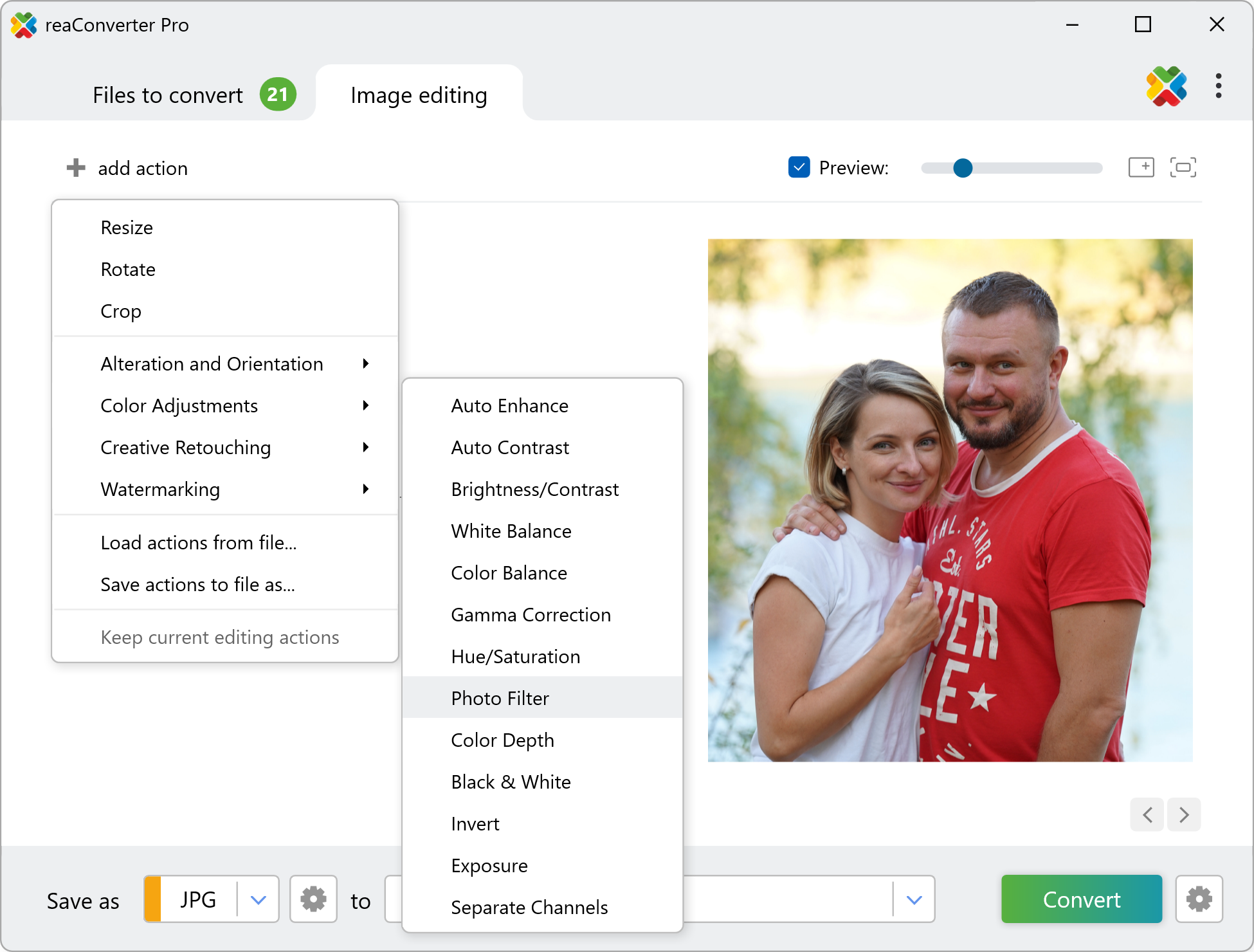Open the three-dot options menu

[x=1218, y=86]
